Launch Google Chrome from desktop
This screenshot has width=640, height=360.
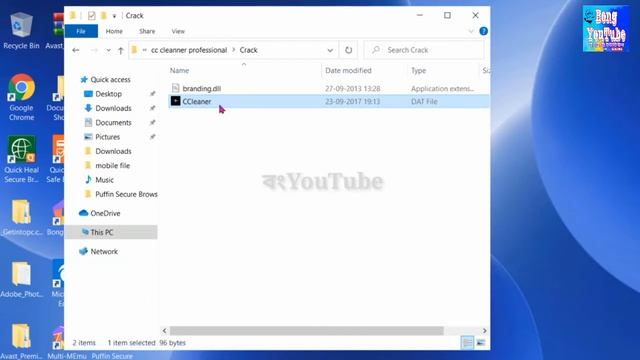21,97
